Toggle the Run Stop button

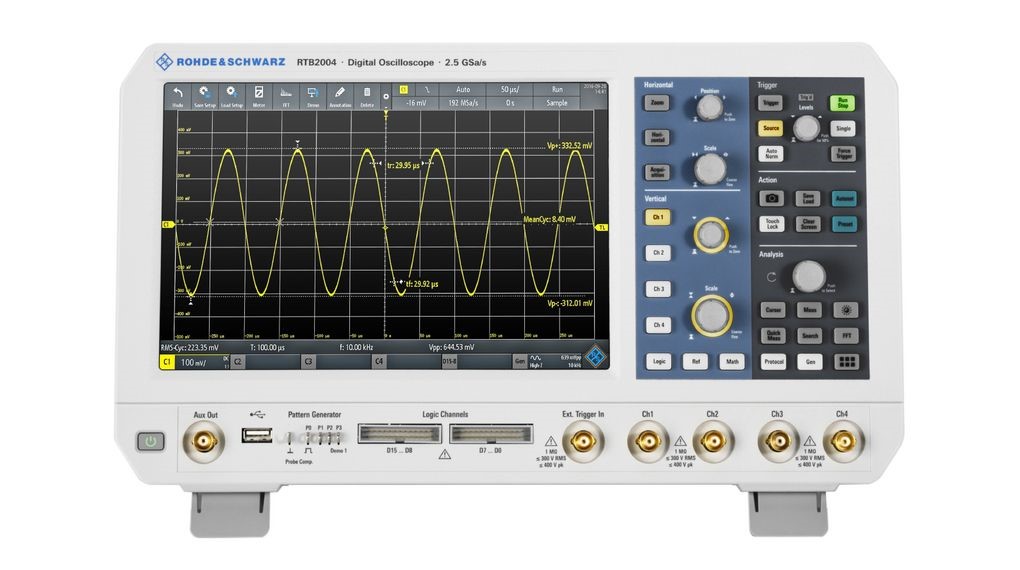pyautogui.click(x=843, y=102)
